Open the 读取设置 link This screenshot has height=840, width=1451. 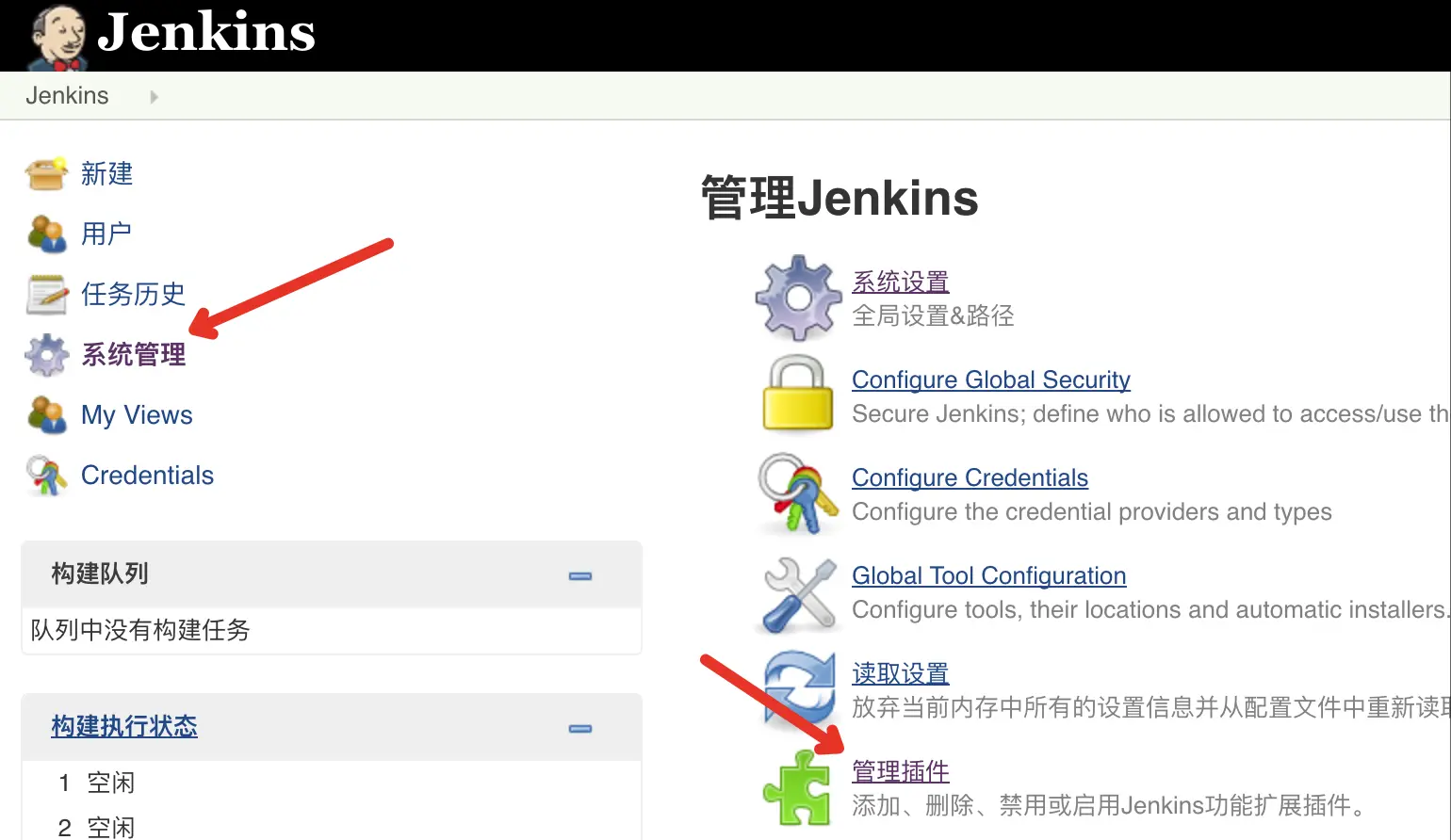(x=900, y=673)
